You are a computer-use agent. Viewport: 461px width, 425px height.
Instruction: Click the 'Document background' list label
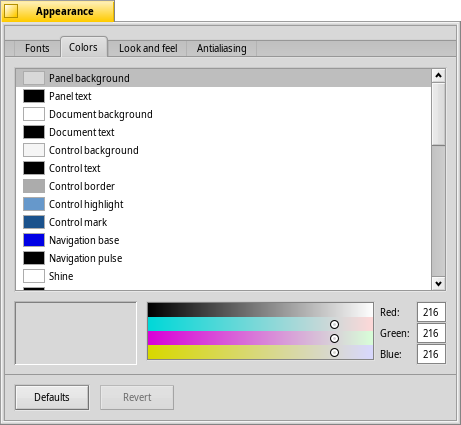click(101, 114)
